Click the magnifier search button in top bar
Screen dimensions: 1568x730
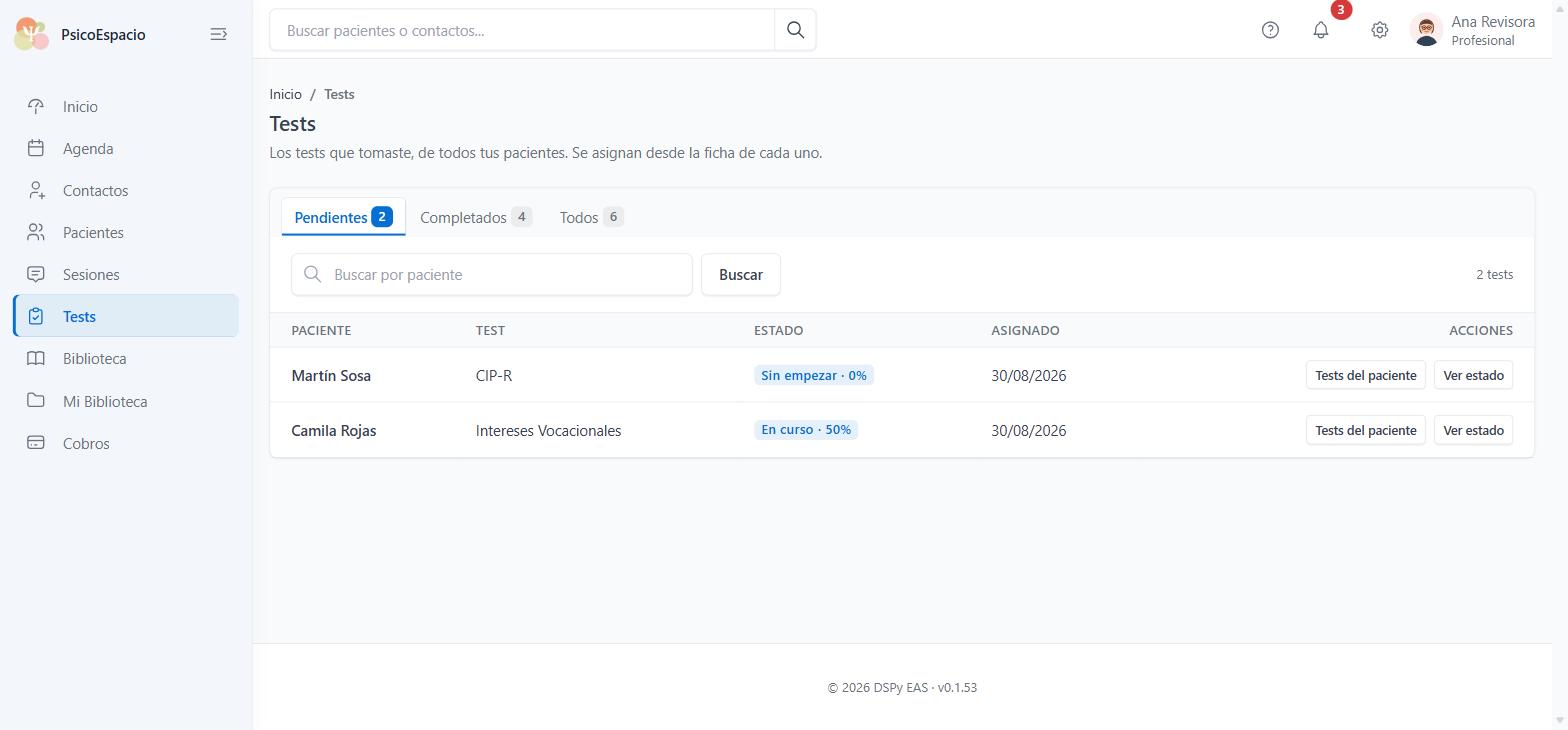pyautogui.click(x=795, y=30)
